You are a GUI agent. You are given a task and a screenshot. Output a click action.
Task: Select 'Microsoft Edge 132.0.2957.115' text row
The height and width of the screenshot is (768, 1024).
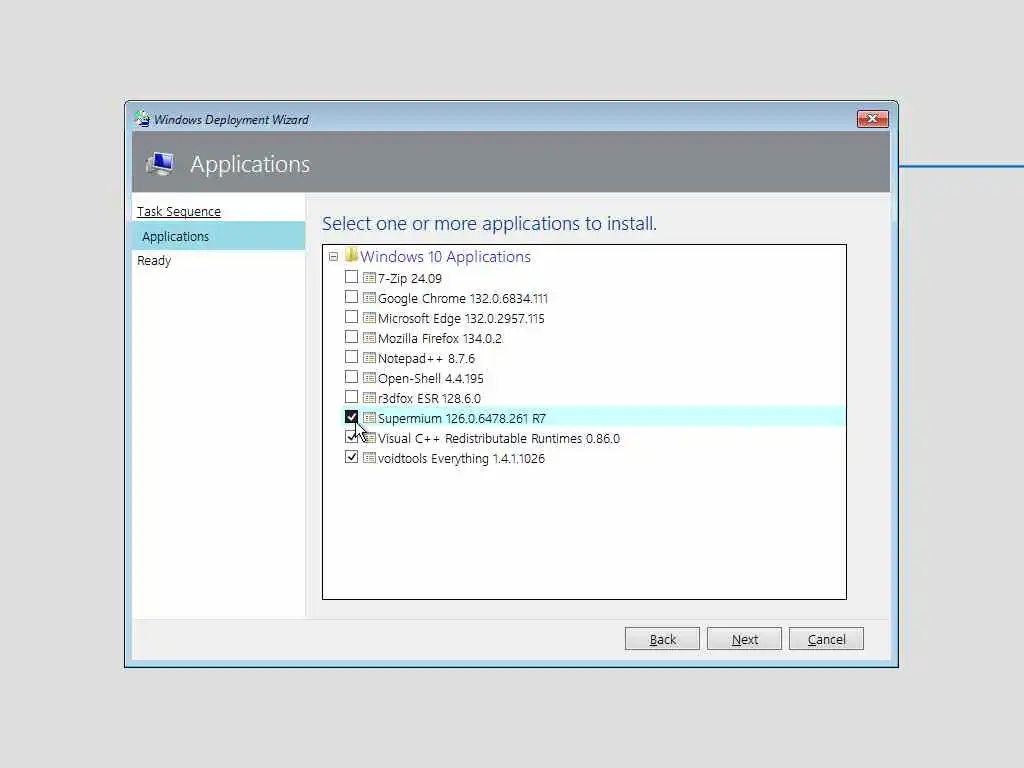coord(461,319)
